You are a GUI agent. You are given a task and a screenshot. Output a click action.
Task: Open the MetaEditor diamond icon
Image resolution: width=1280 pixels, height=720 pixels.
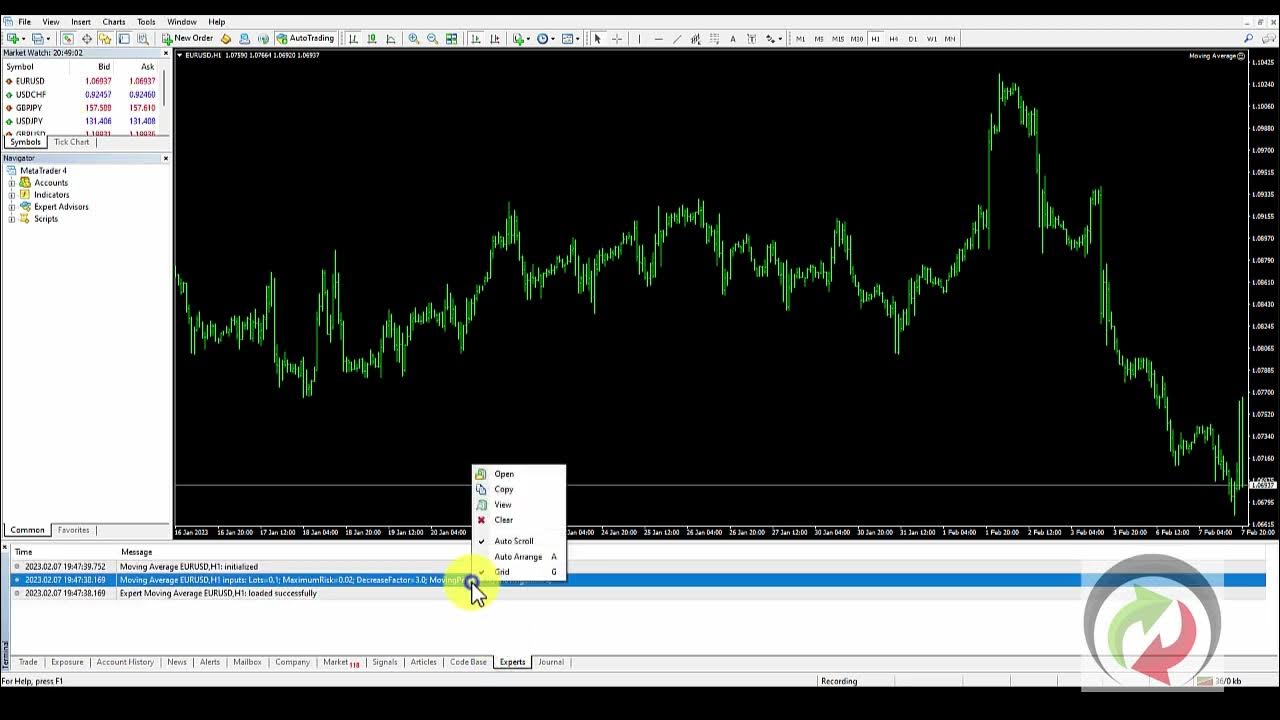tap(226, 39)
